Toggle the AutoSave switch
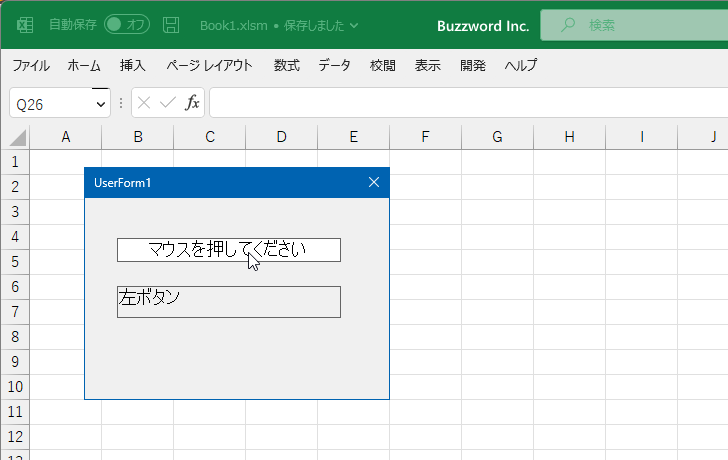The image size is (728, 460). click(x=127, y=25)
